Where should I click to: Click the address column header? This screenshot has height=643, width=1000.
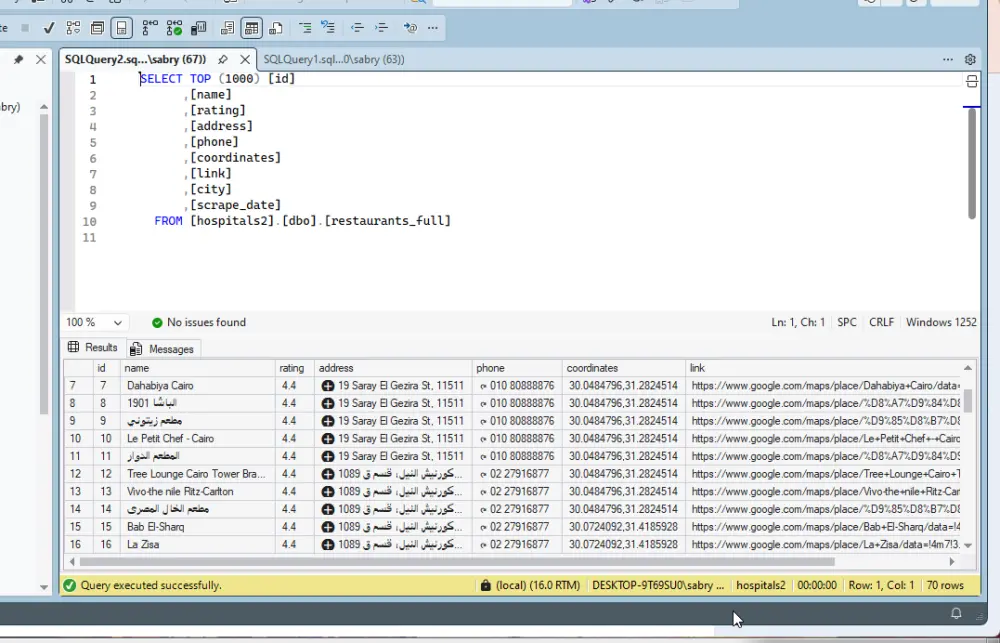[393, 368]
